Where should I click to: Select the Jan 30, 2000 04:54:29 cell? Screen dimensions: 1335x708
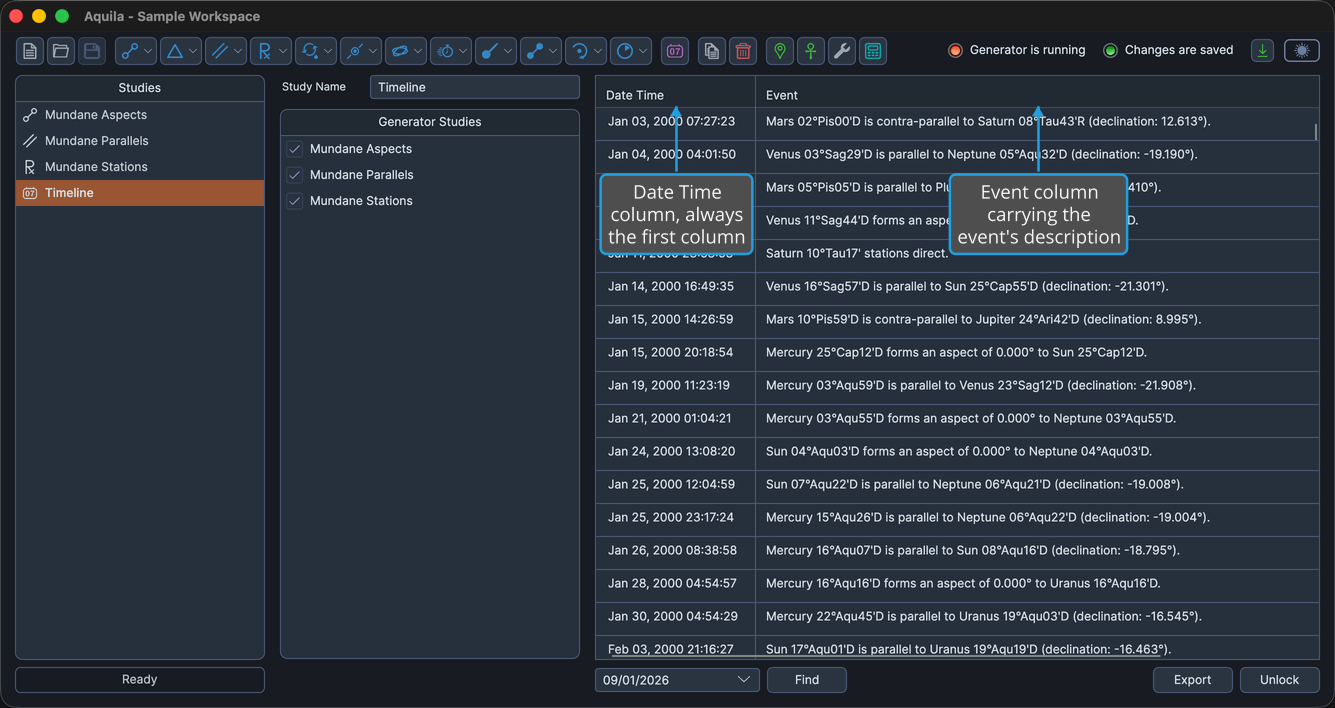click(675, 617)
